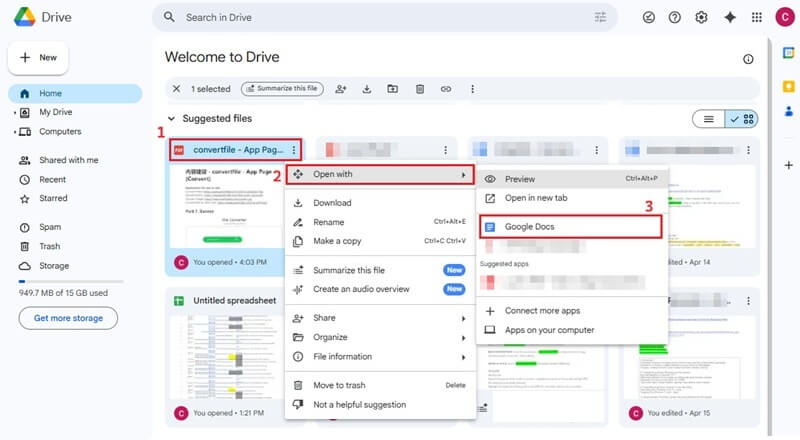The image size is (800, 440).
Task: Open more options on fourth blurred card
Action: tap(748, 150)
